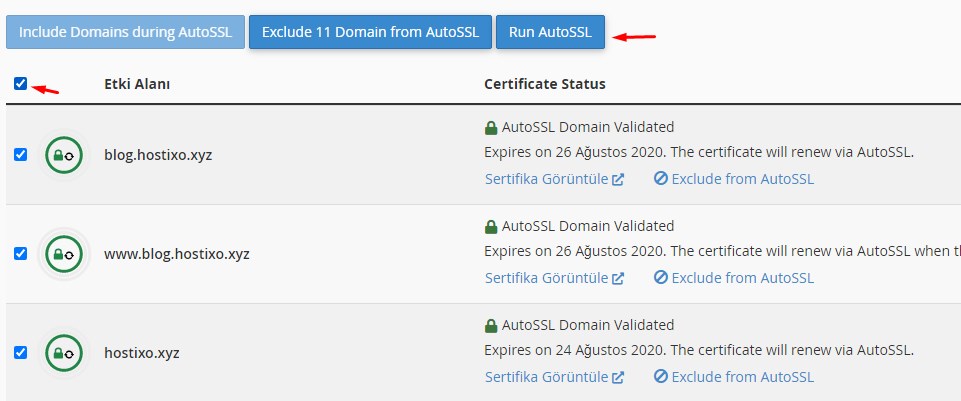Click the green padlock beside blog.hostixo.xyz validated status
Screen dimensions: 961x401
[490, 128]
